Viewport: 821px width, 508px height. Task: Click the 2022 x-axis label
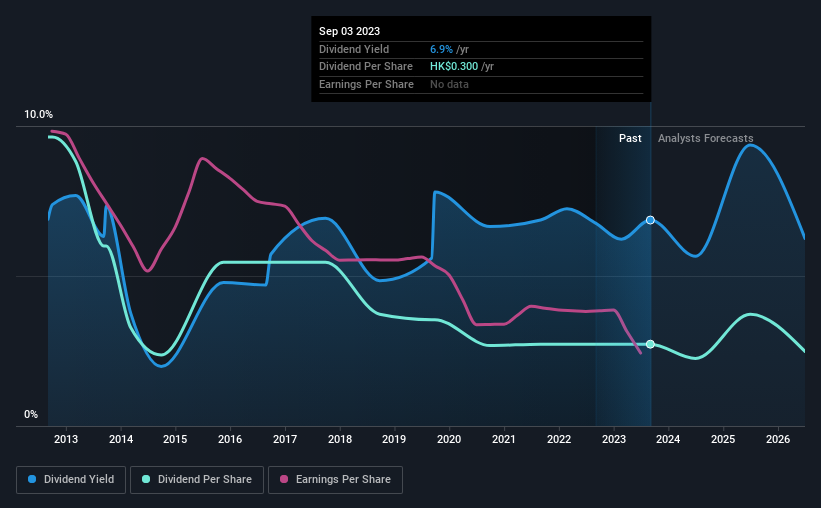click(559, 439)
